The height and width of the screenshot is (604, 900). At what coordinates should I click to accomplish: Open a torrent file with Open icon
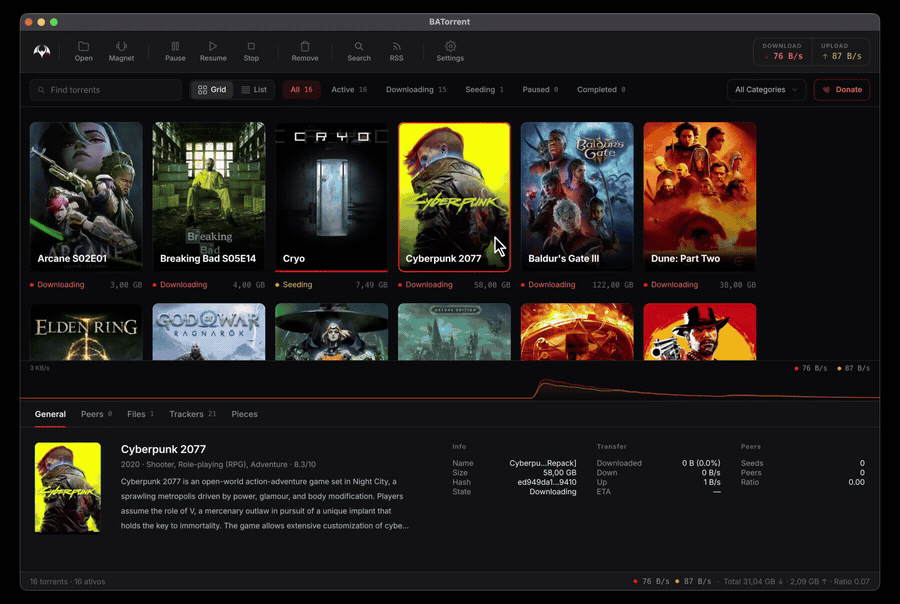point(83,51)
